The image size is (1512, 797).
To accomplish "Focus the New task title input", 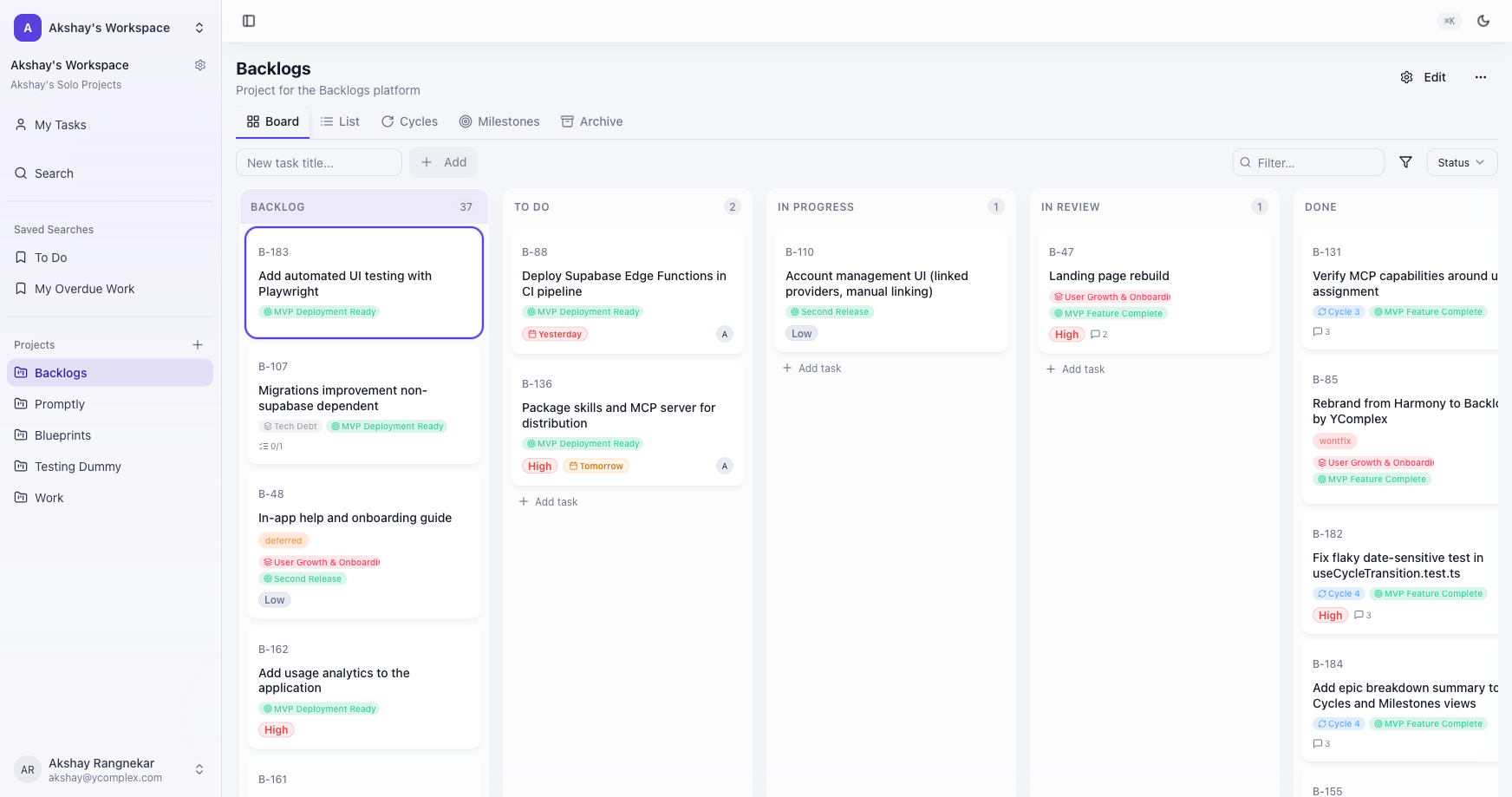I will 318,162.
